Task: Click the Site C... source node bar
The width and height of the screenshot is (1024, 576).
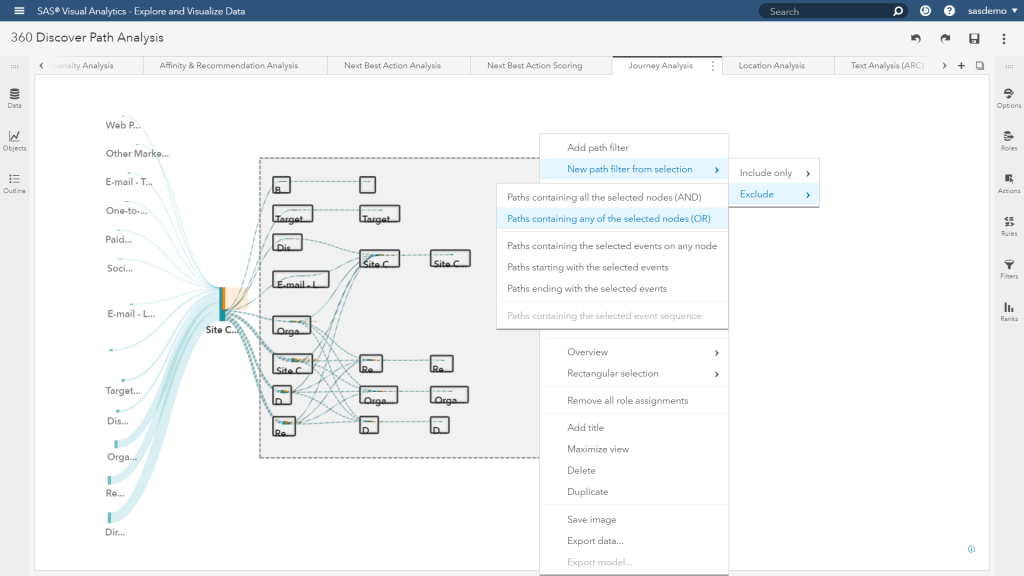Action: tap(222, 304)
